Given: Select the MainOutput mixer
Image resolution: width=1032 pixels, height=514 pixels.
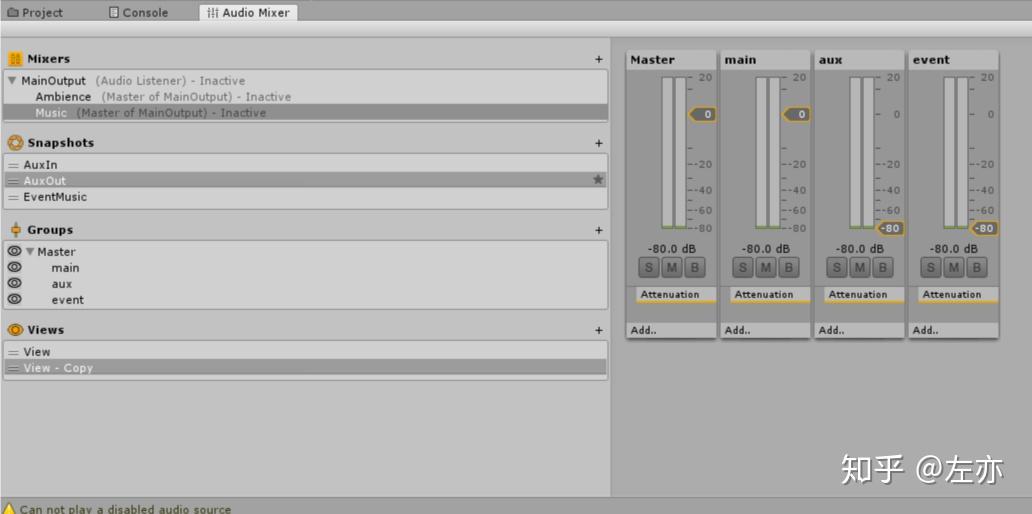Looking at the screenshot, I should pyautogui.click(x=305, y=81).
